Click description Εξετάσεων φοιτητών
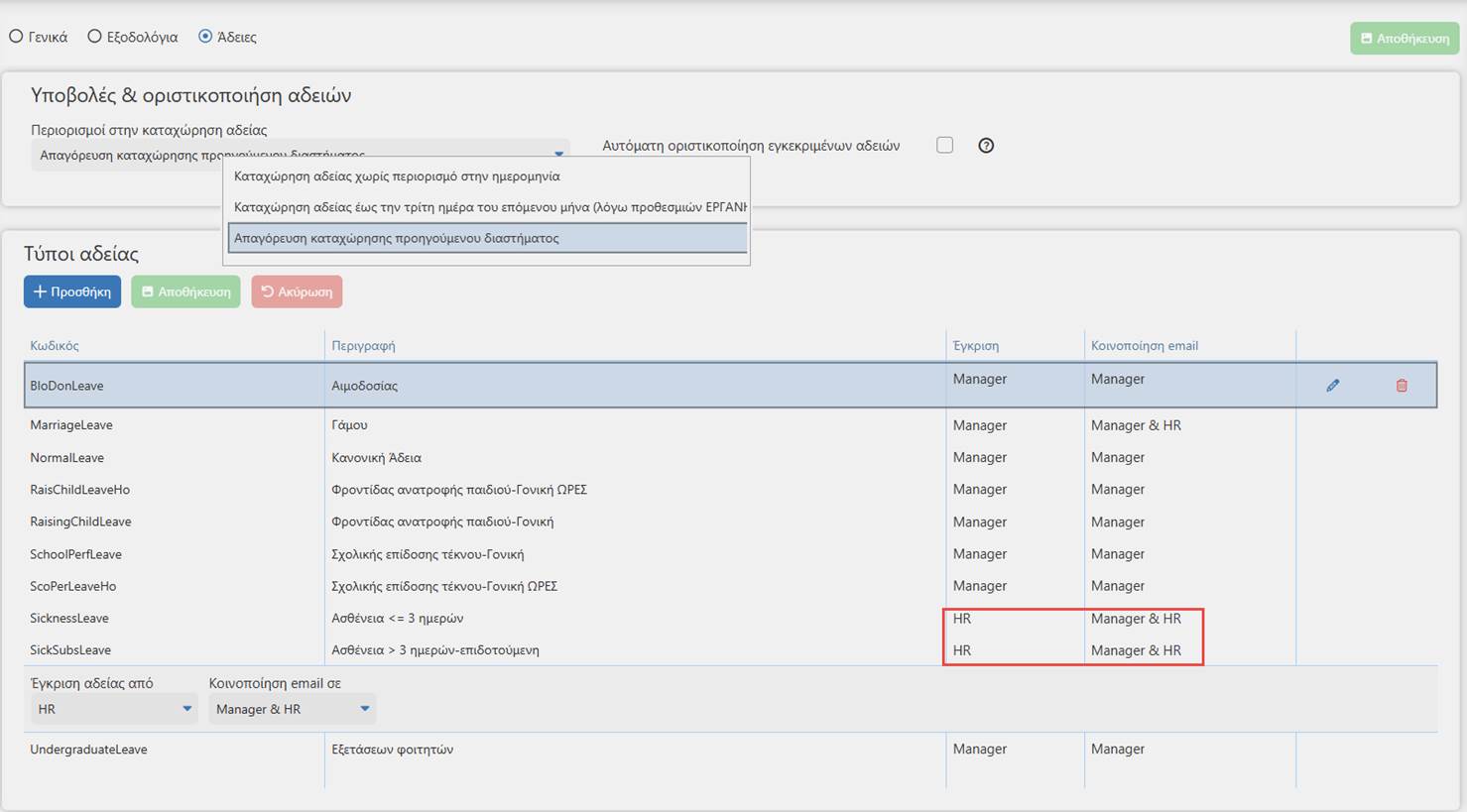The image size is (1467, 812). pyautogui.click(x=392, y=750)
